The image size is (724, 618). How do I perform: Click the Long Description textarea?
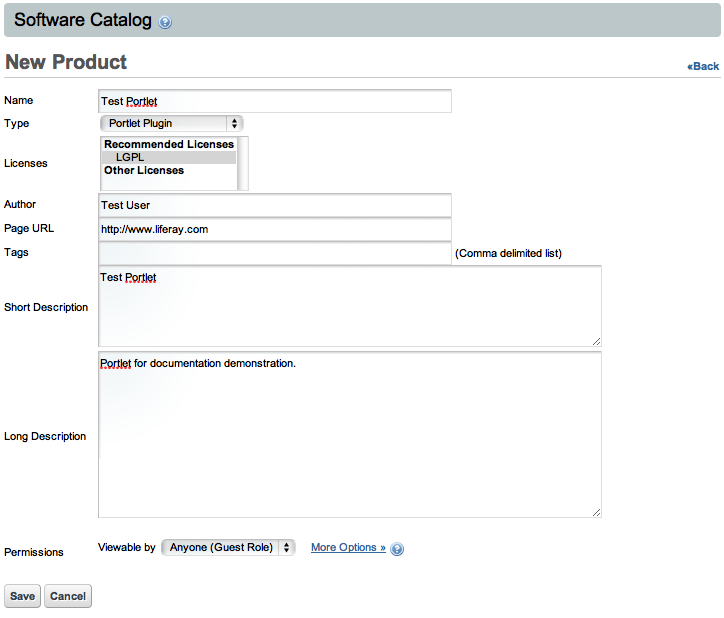350,435
